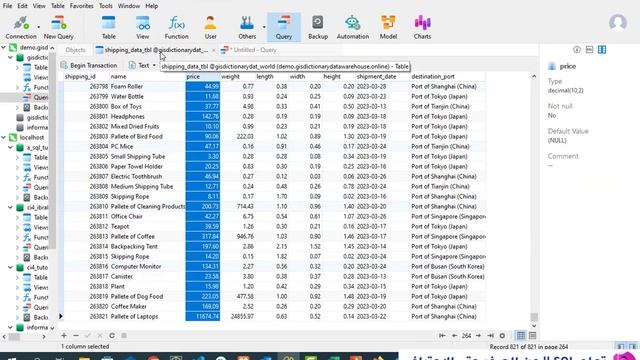Screen dimensions: 640x360
Task: Open the Text dropdown arrow
Action: [x=154, y=65]
